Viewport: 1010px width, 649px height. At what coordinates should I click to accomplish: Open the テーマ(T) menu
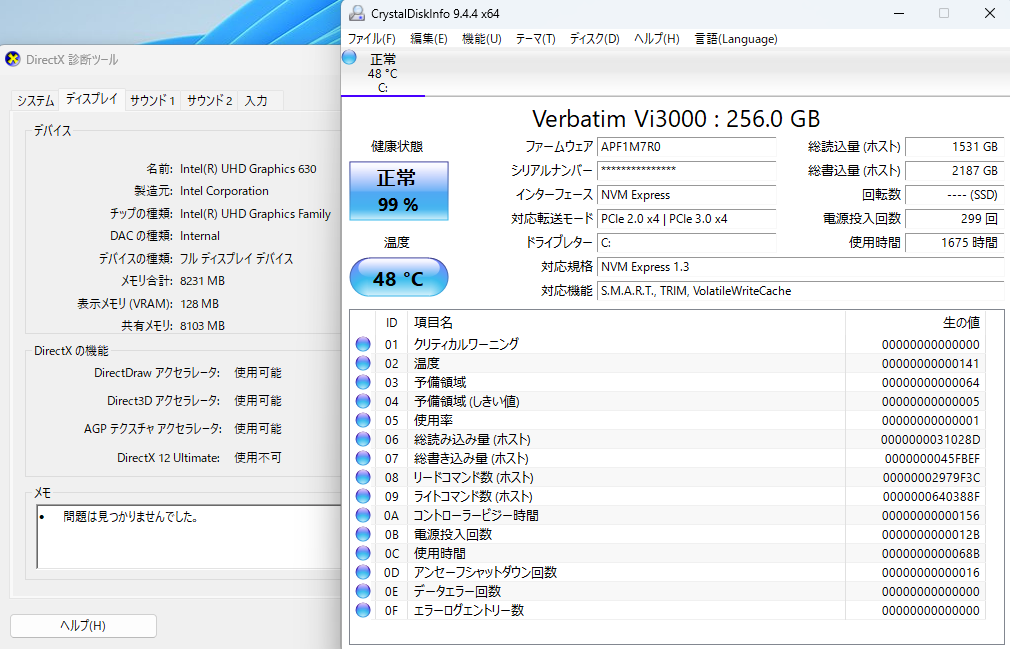(x=535, y=39)
